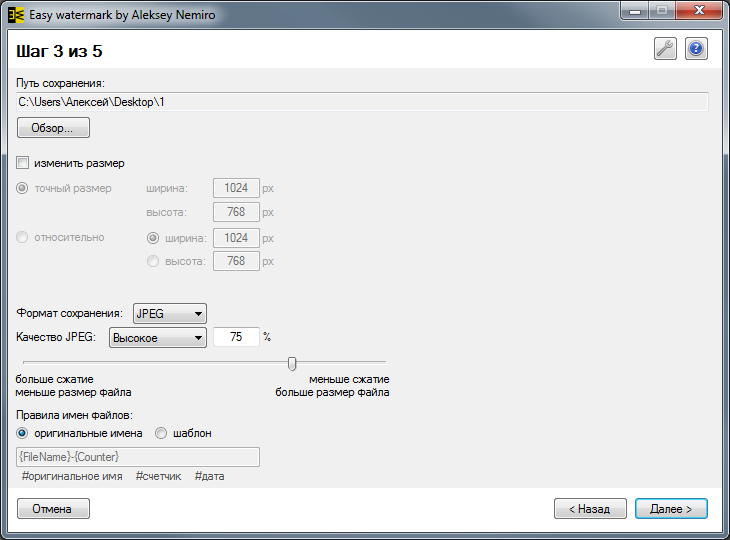Close the Easy watermark window
Screen dimensions: 730x540
699,11
